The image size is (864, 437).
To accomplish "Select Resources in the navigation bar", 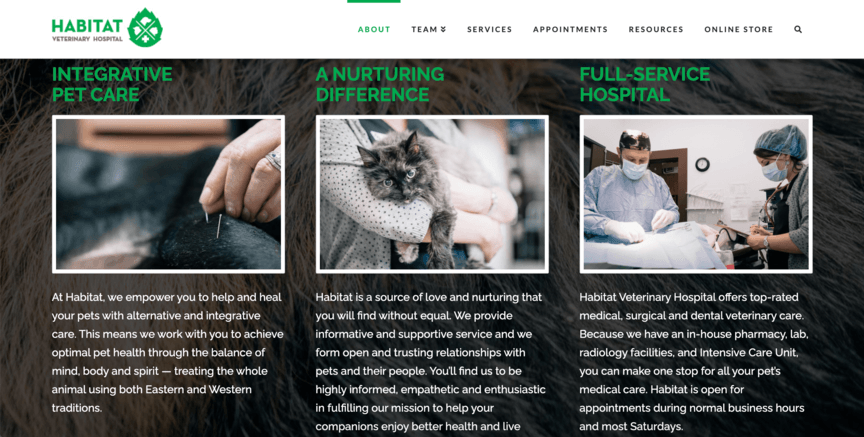I will [x=656, y=29].
